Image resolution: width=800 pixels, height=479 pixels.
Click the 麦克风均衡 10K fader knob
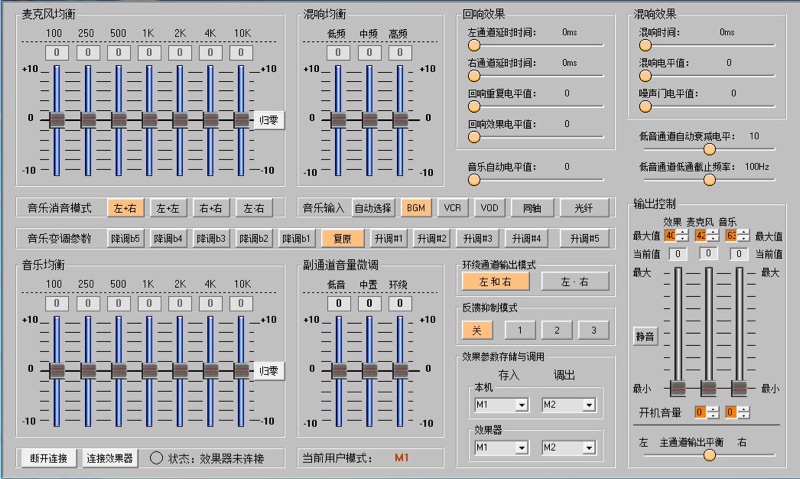[241, 120]
